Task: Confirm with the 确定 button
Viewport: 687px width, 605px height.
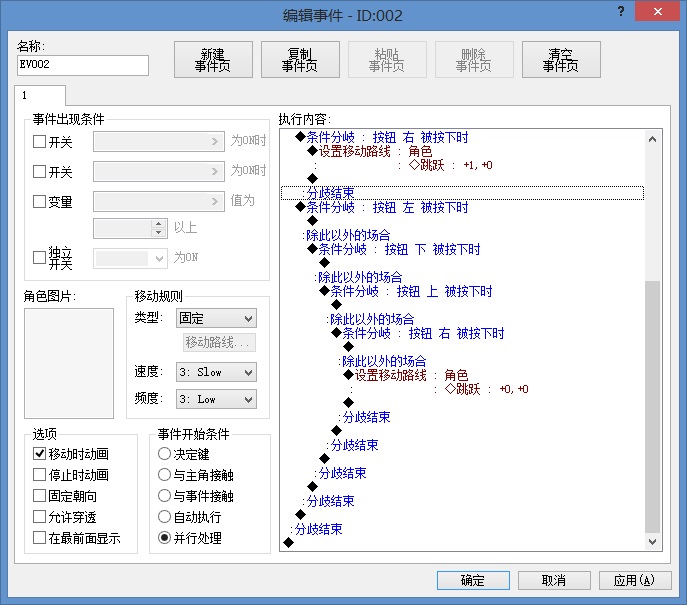Action: pos(473,580)
